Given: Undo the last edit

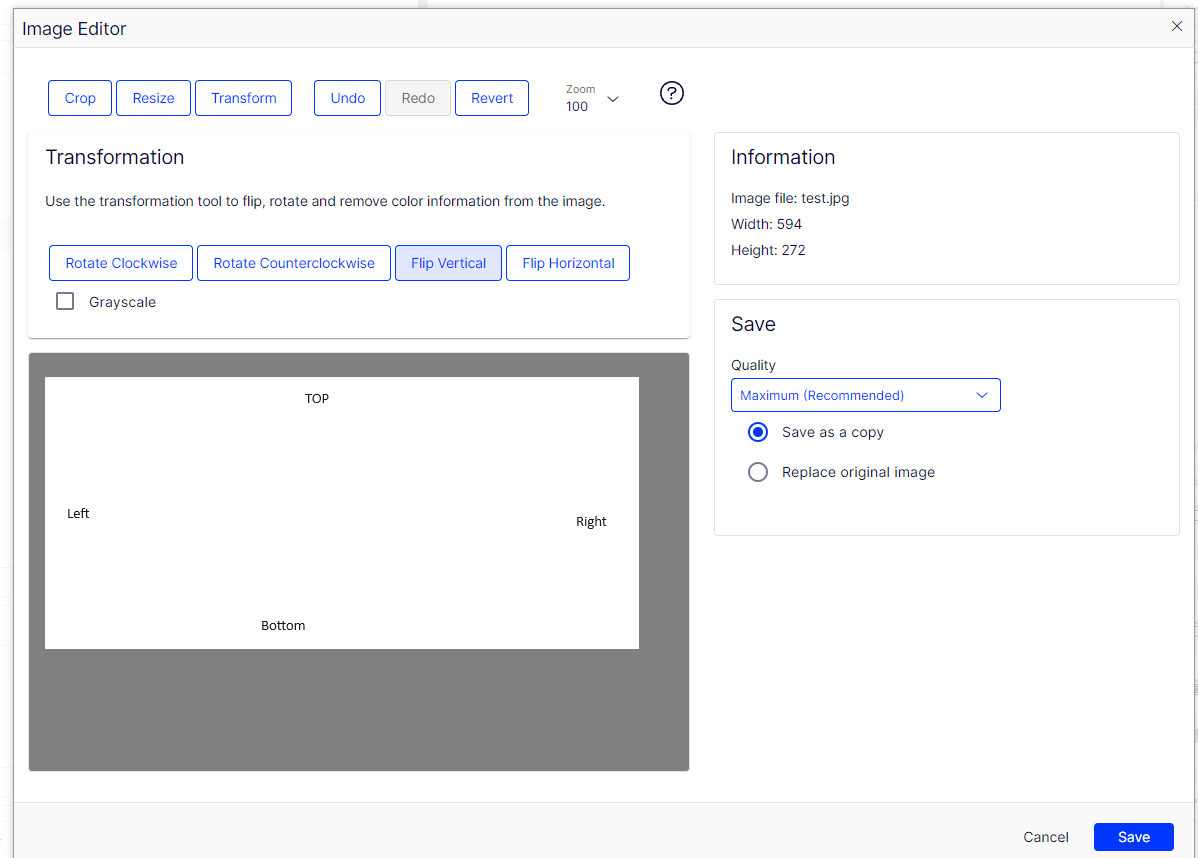Looking at the screenshot, I should click(347, 98).
